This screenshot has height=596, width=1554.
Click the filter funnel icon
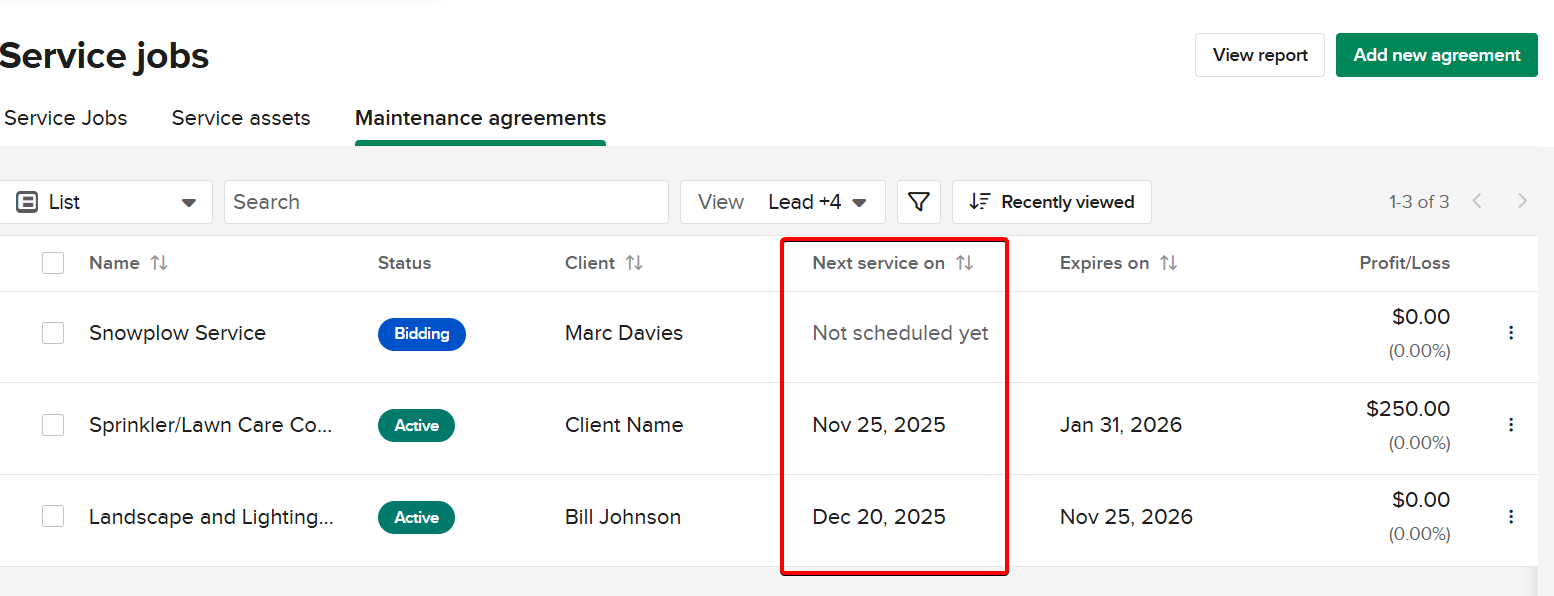[x=918, y=202]
